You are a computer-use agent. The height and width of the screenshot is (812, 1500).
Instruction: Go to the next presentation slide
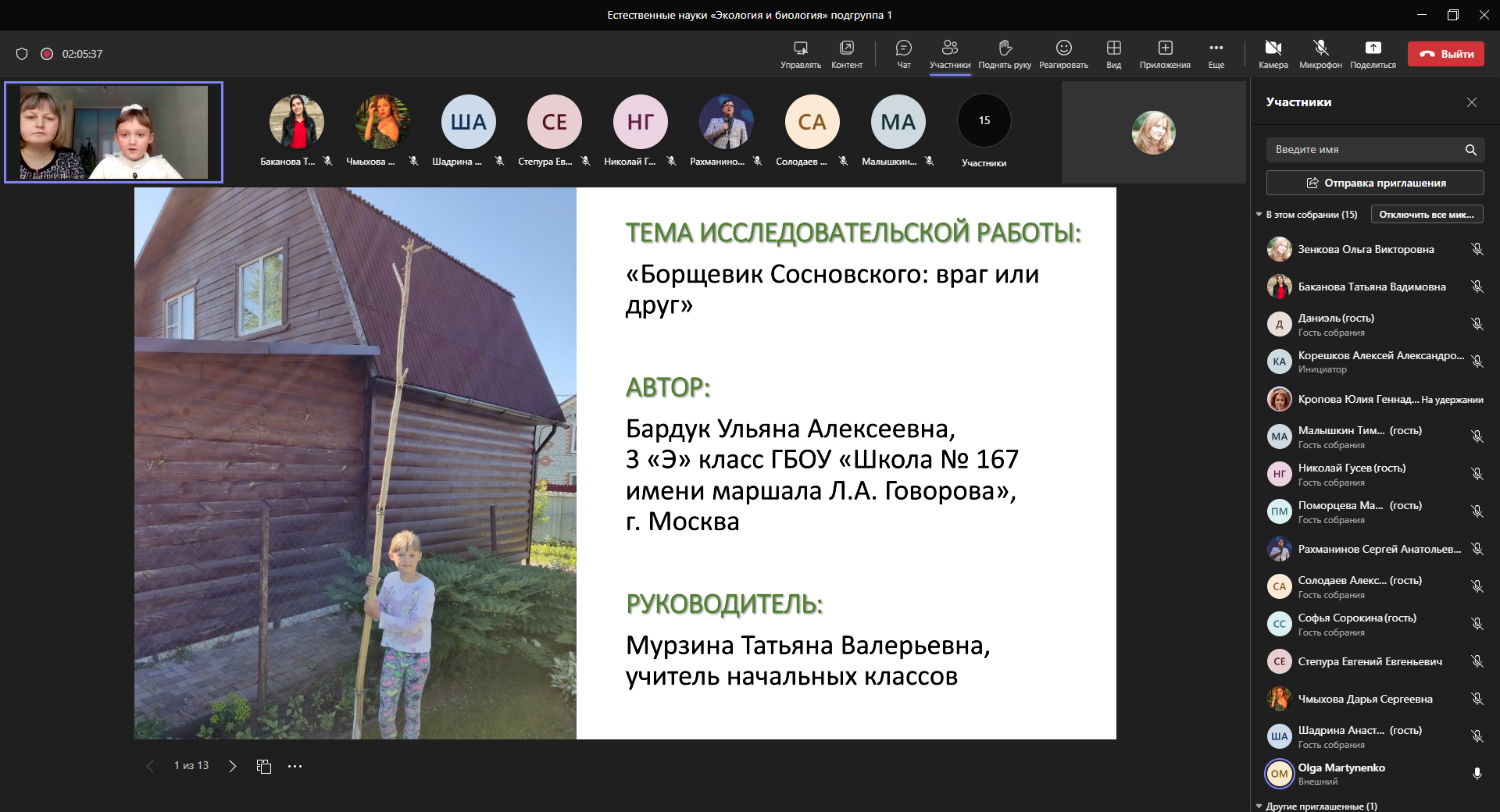tap(232, 766)
